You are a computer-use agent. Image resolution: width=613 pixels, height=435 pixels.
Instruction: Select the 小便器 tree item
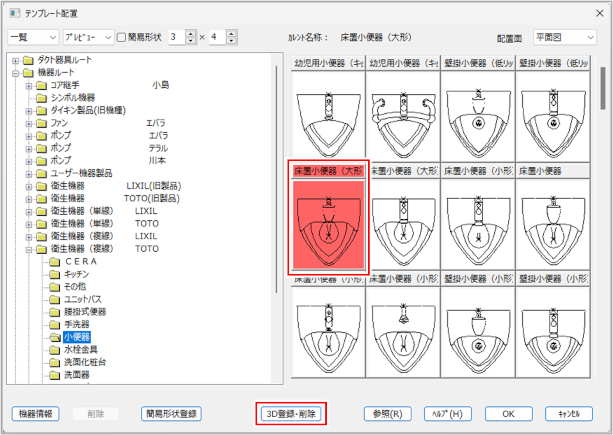click(x=77, y=338)
